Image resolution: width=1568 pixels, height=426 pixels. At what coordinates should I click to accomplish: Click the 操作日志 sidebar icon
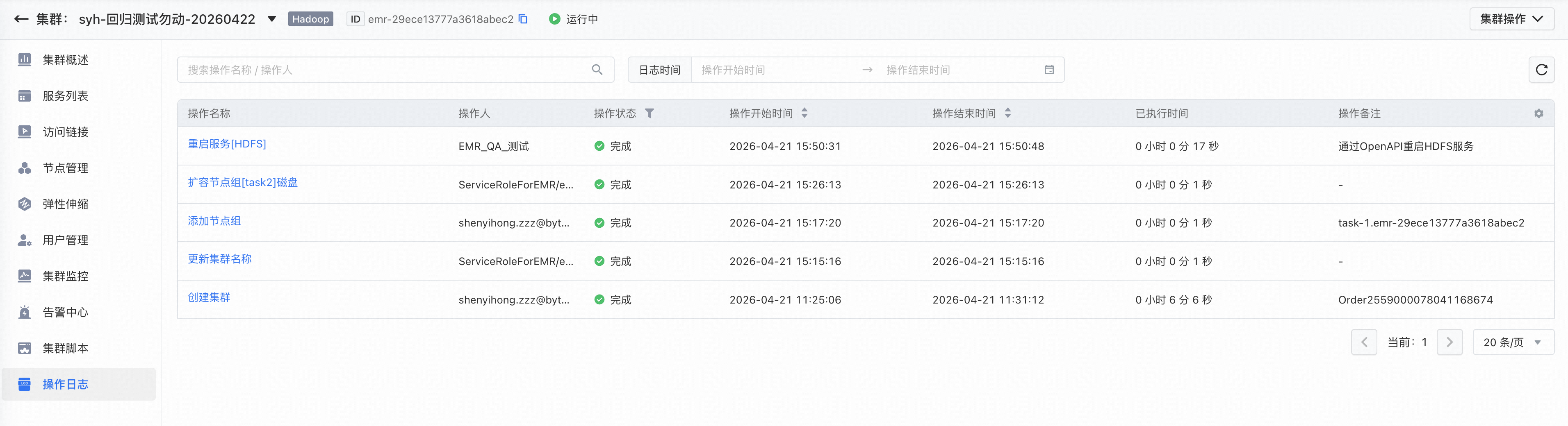pos(24,384)
